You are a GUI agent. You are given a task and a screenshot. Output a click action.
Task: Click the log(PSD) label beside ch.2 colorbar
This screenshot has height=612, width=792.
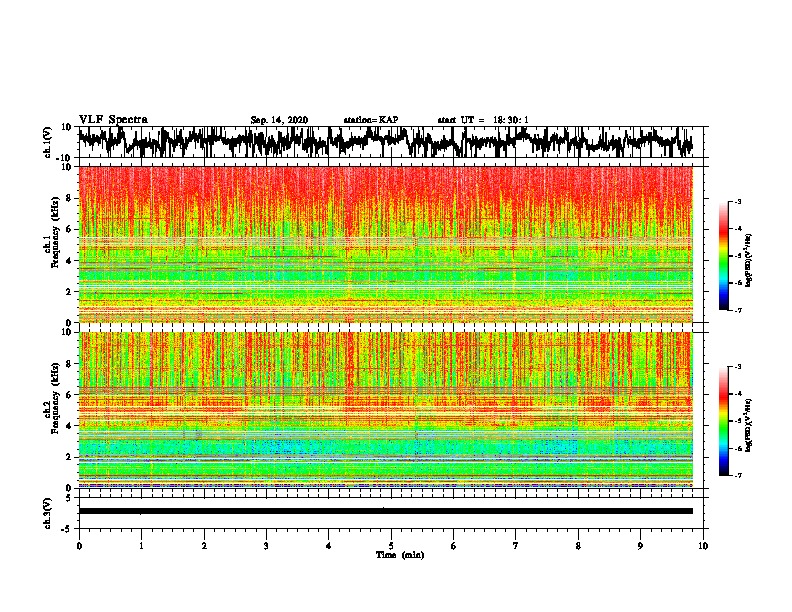(749, 425)
